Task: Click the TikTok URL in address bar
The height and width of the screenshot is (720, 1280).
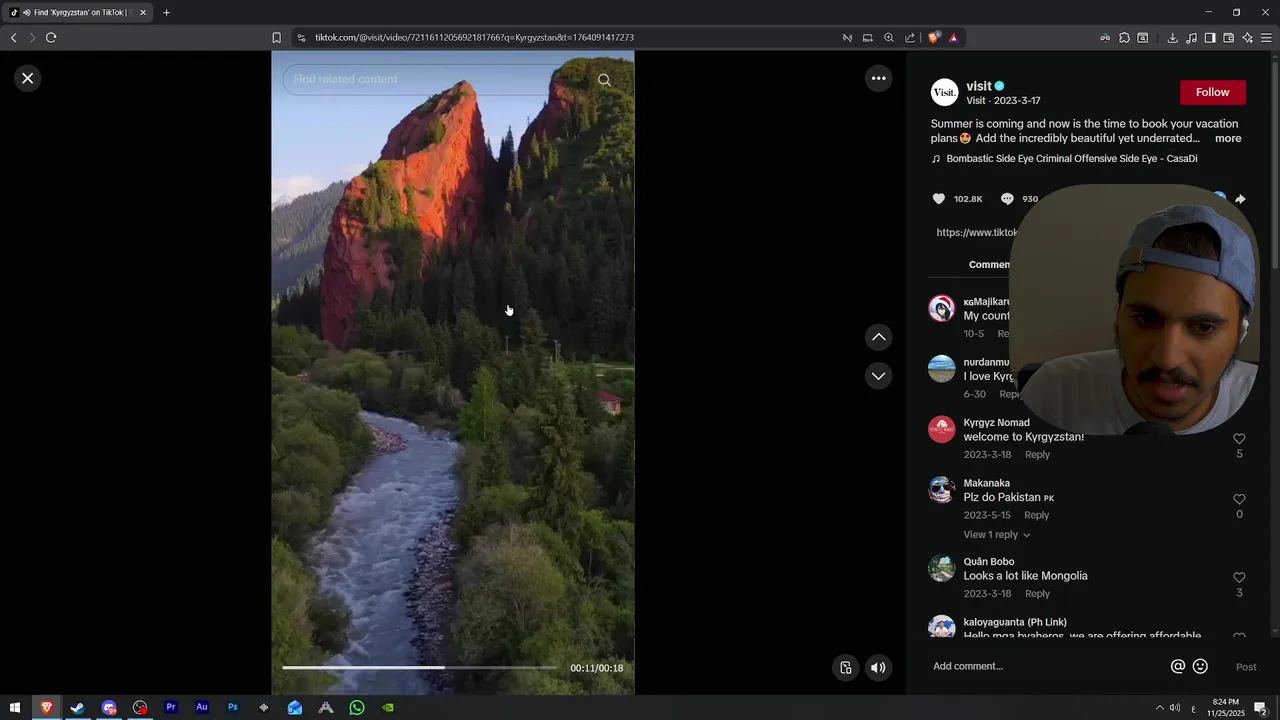Action: 474,38
